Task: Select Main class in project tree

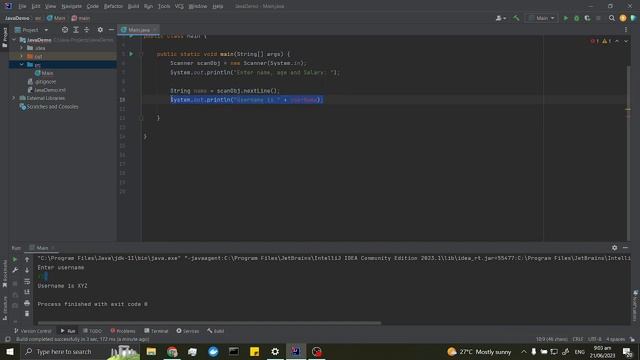Action: (44, 73)
